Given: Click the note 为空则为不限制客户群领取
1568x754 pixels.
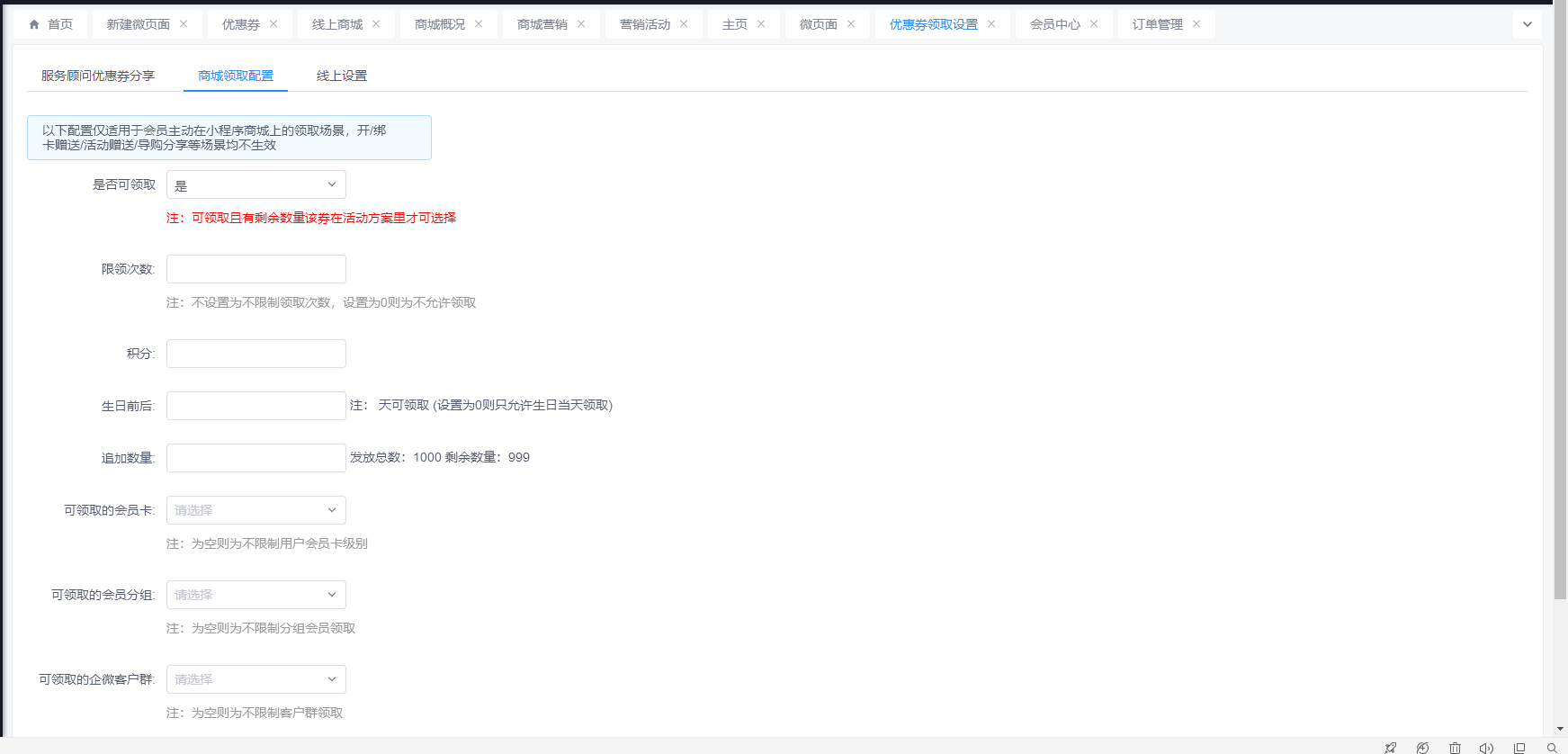Looking at the screenshot, I should point(255,713).
